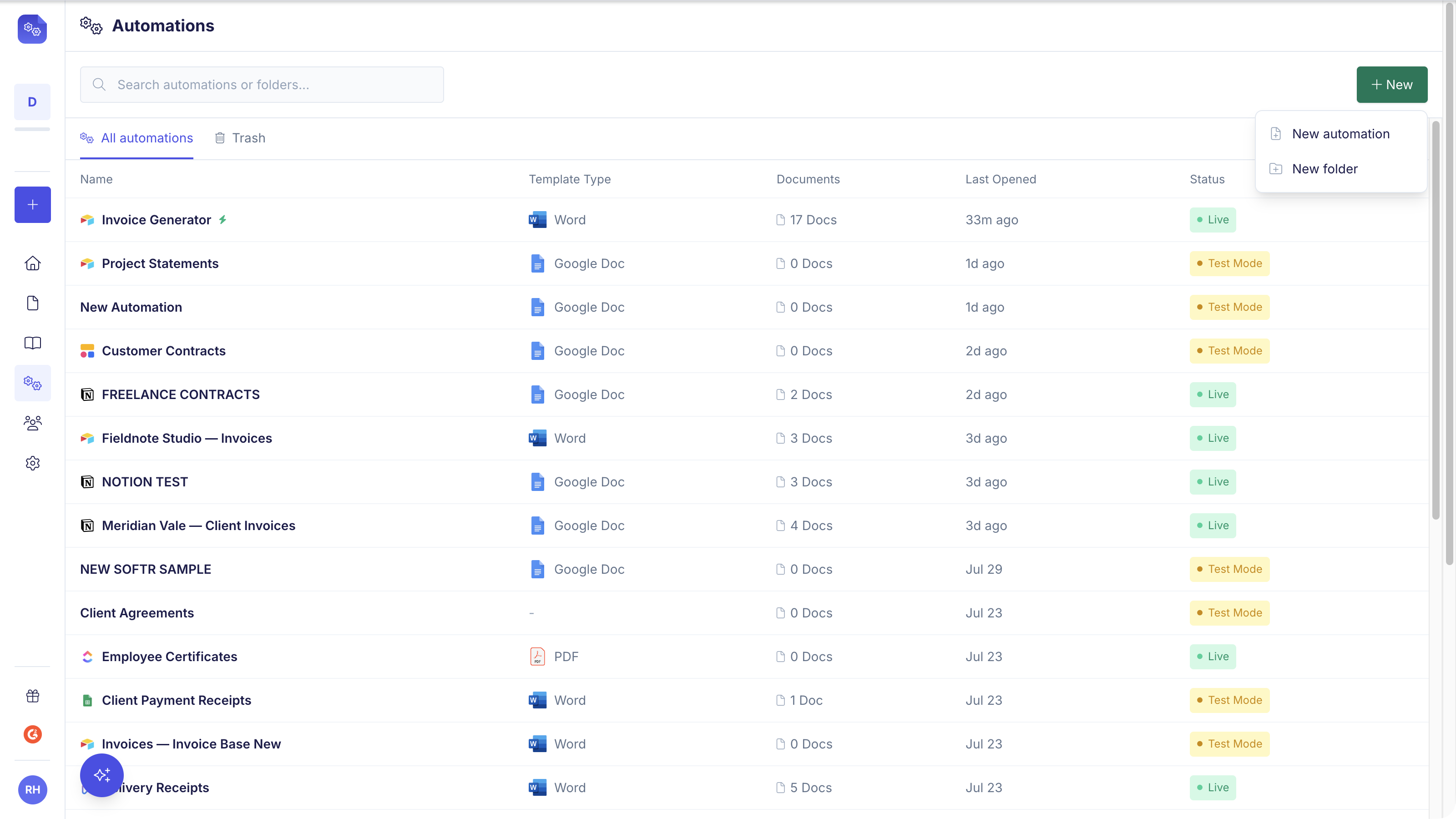Open the Client Payment Receipts automation
Screen dimensions: 1456x819
[177, 701]
